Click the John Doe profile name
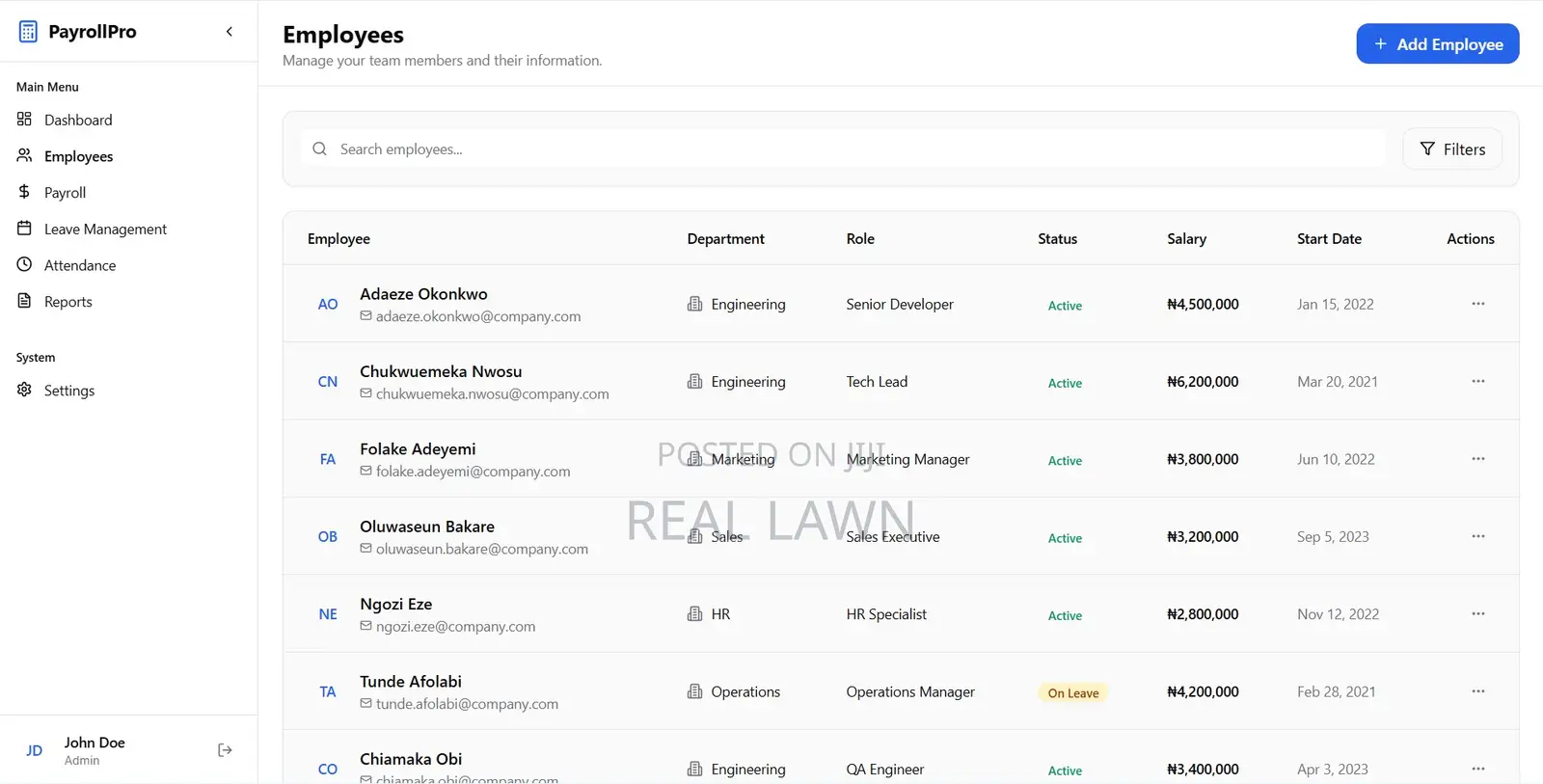1543x784 pixels. [x=95, y=743]
